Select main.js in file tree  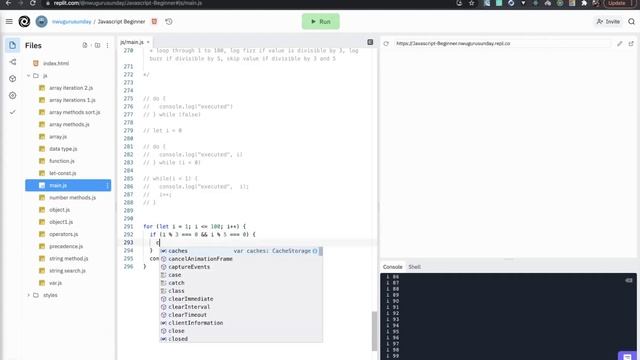coord(68,185)
